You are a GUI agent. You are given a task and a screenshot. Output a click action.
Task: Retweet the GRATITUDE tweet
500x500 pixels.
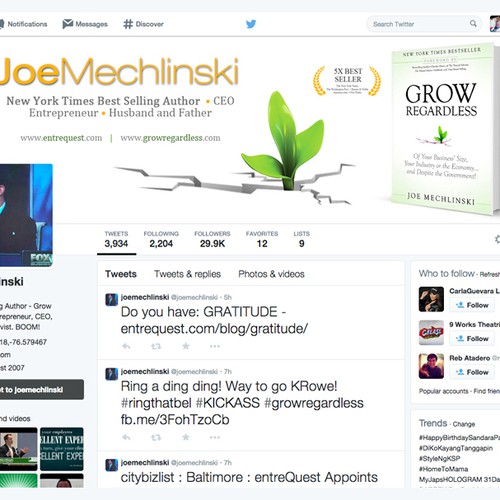pos(156,346)
